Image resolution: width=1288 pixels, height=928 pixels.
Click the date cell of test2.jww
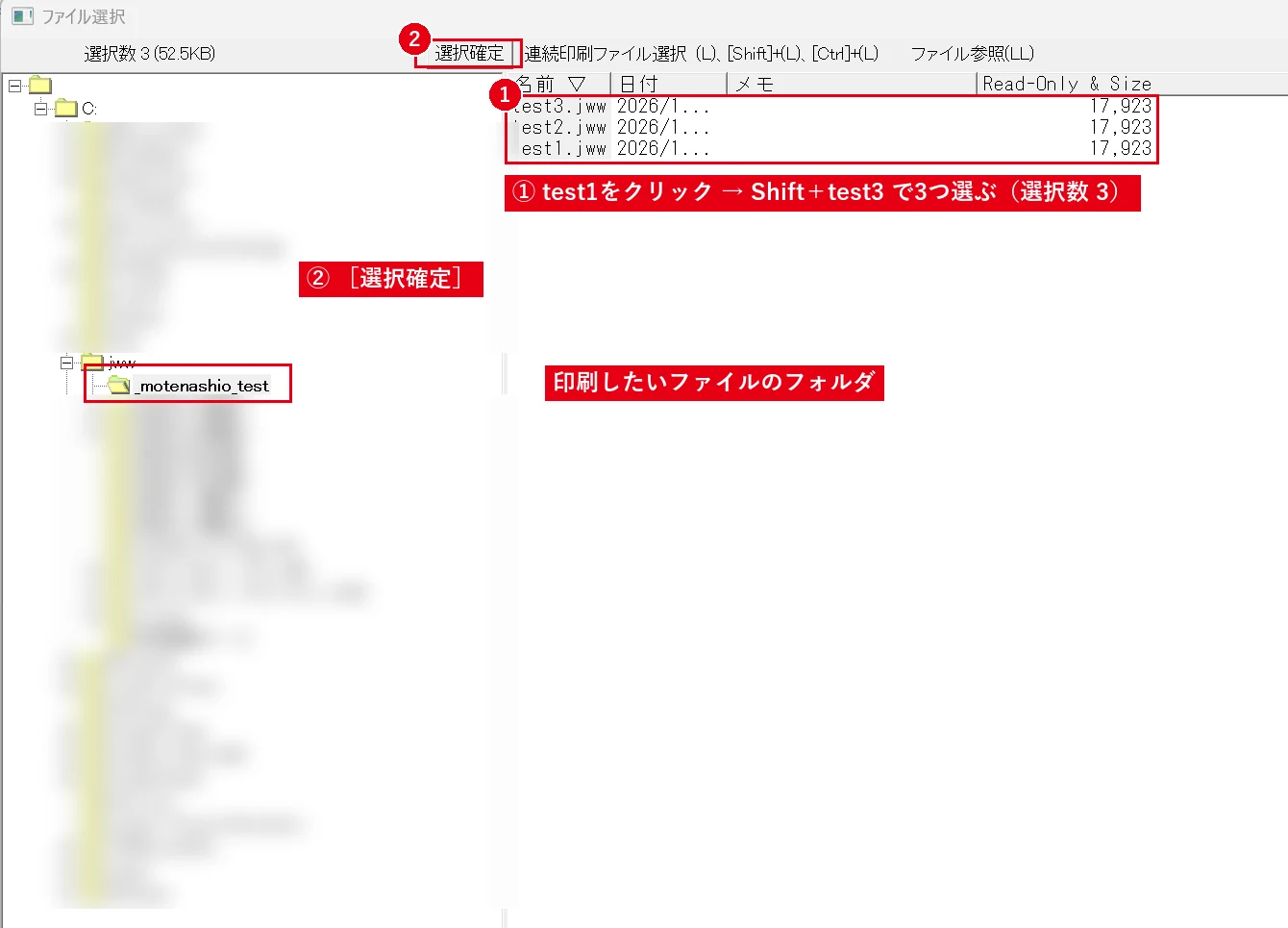pos(663,127)
